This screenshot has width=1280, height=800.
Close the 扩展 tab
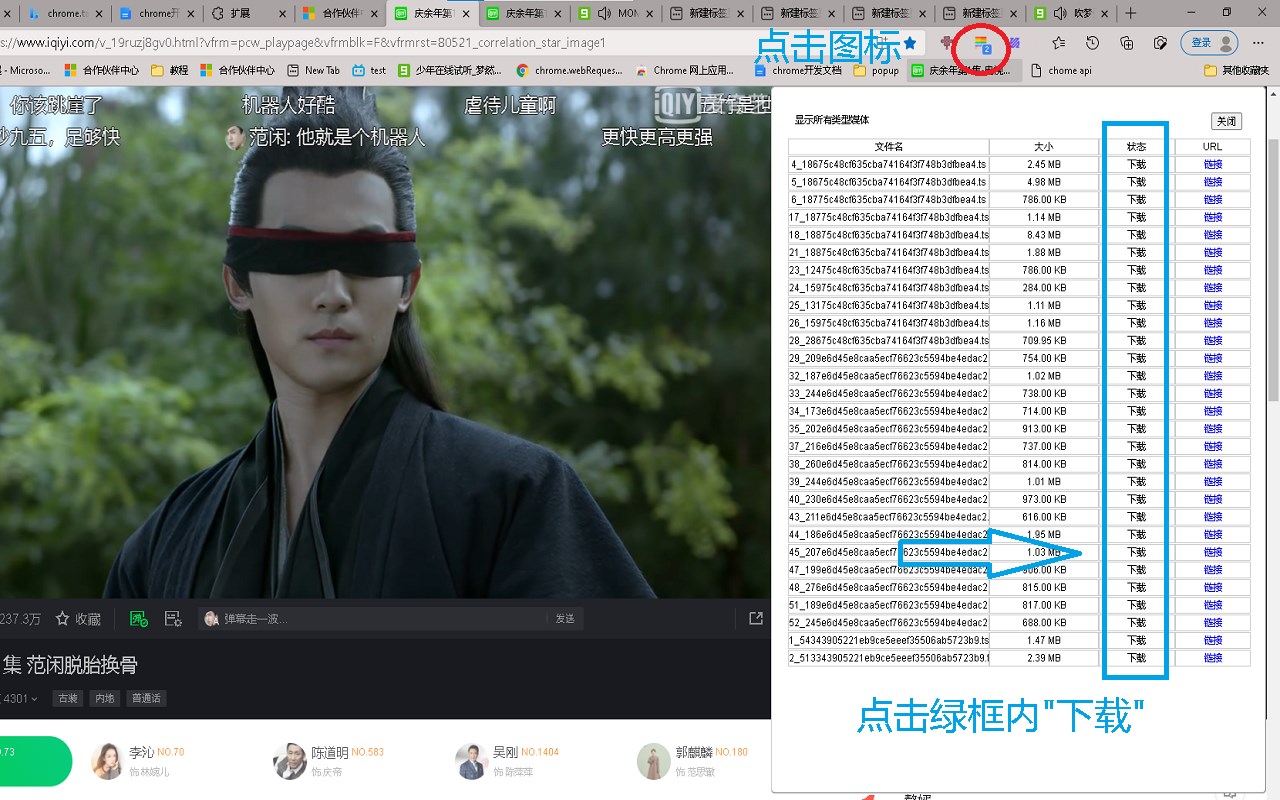pos(282,14)
